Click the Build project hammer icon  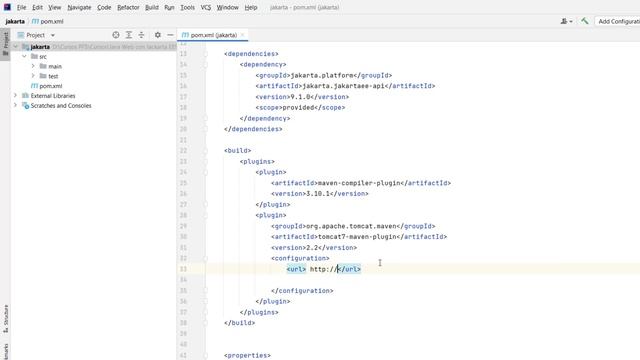(x=584, y=21)
